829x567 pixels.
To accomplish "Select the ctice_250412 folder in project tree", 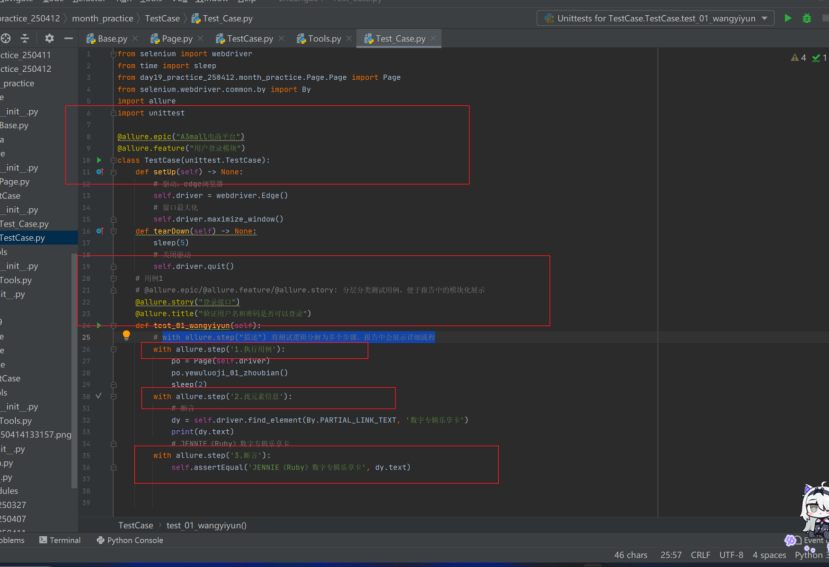I will (x=25, y=69).
